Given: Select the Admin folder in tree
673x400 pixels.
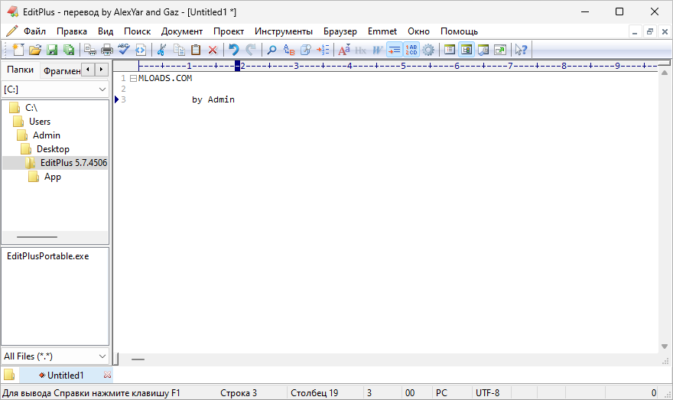Looking at the screenshot, I should point(46,135).
